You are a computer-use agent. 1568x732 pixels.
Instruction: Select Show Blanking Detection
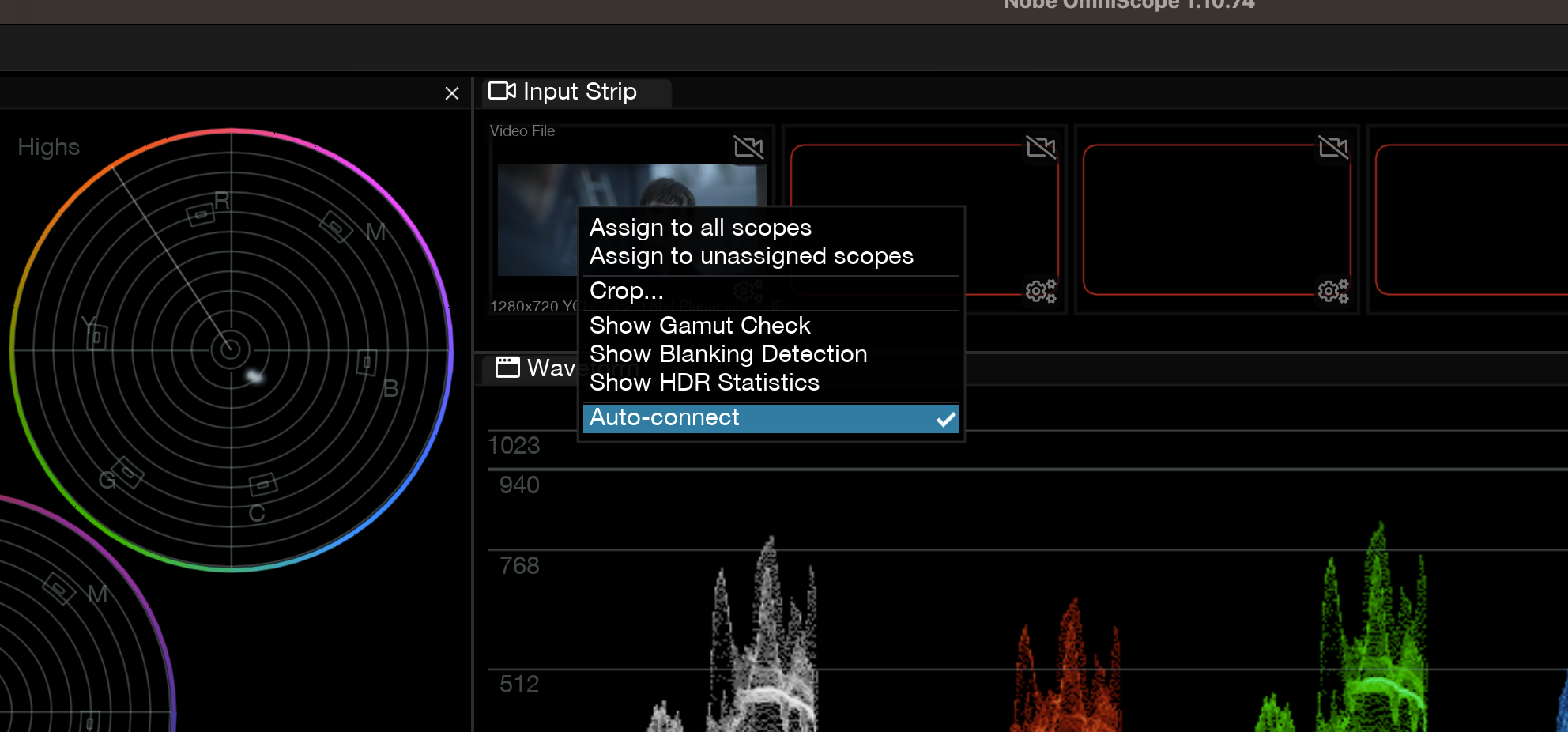point(771,354)
